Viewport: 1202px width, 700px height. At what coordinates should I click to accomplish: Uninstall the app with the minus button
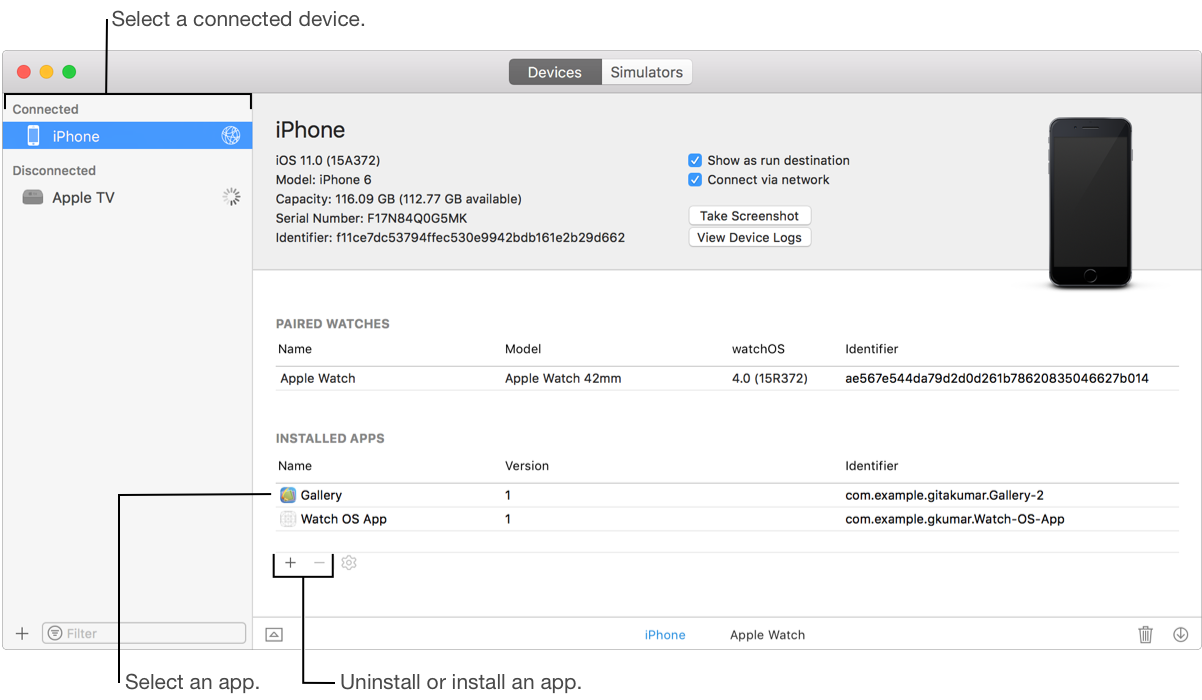(319, 563)
